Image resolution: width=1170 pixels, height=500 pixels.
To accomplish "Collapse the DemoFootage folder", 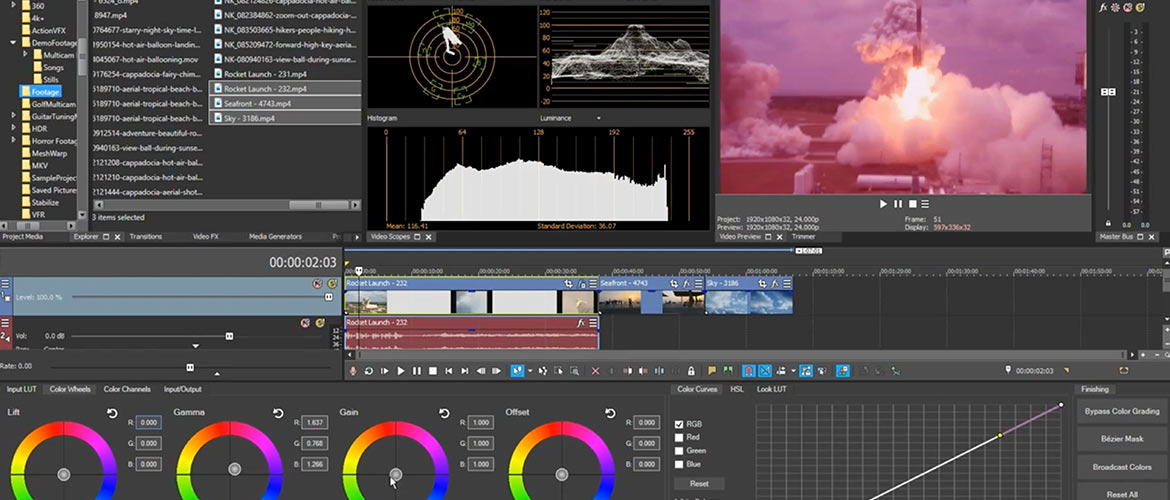I will (x=14, y=43).
